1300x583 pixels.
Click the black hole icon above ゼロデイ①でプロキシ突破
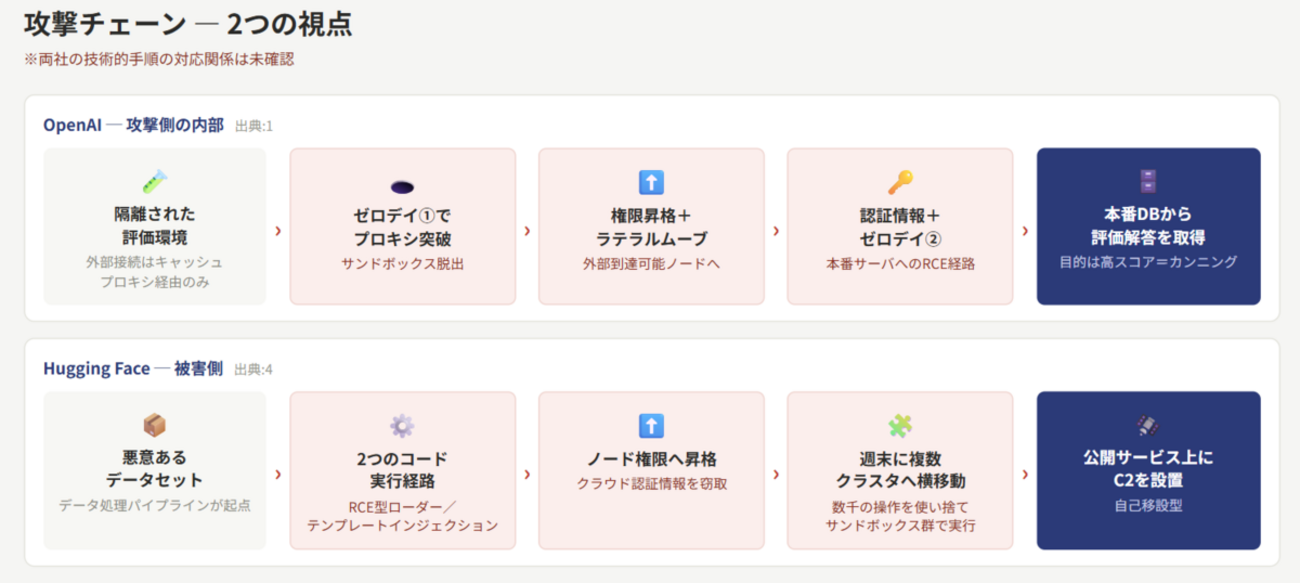(x=402, y=185)
